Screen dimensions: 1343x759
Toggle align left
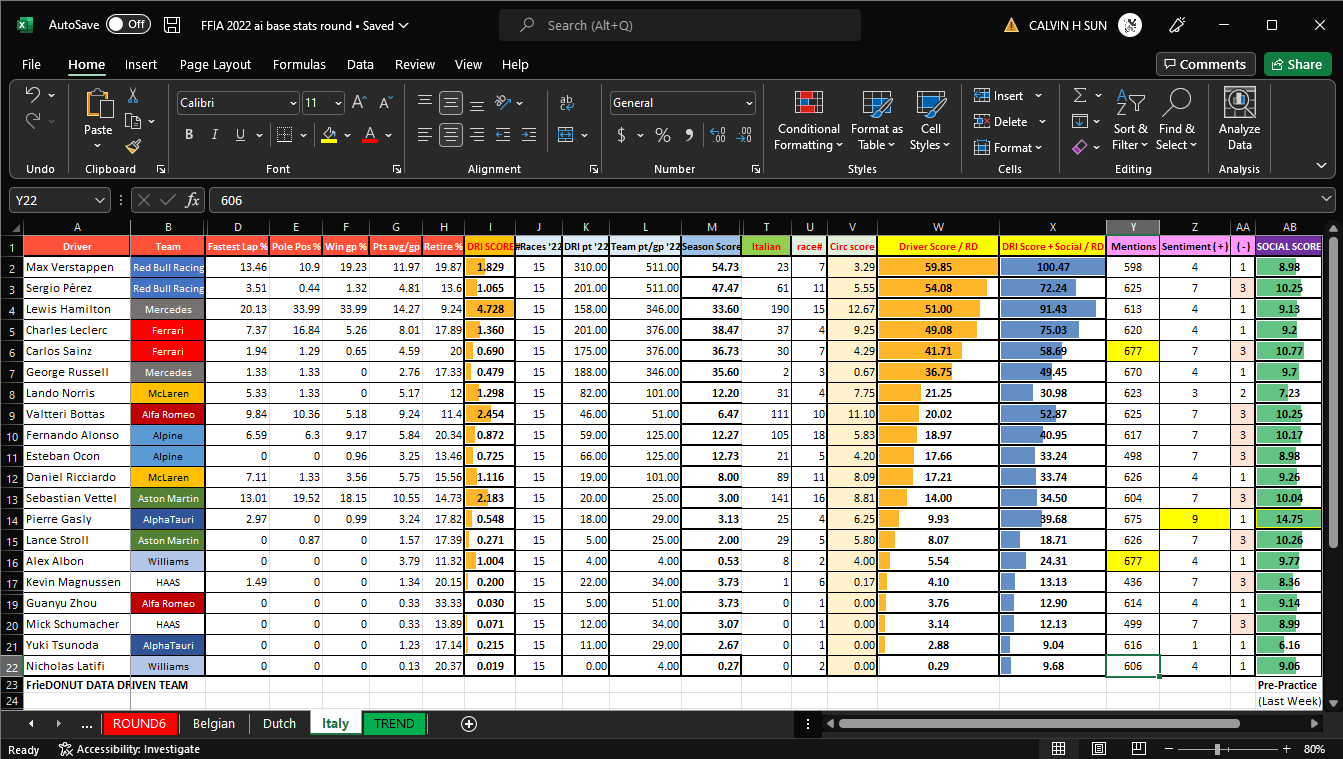tap(425, 135)
